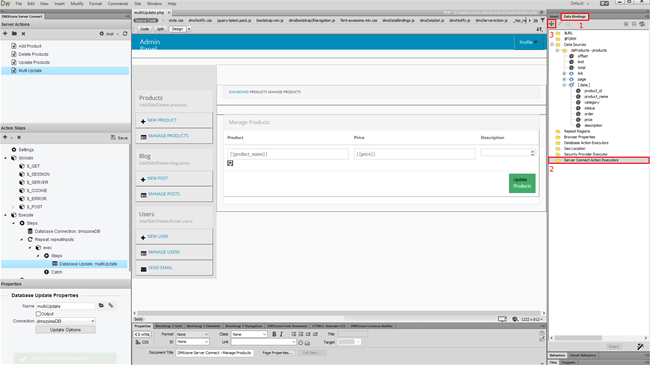Image resolution: width=650 pixels, height=365 pixels.
Task: Toggle italic formatting in Properties panel
Action: 281,334
